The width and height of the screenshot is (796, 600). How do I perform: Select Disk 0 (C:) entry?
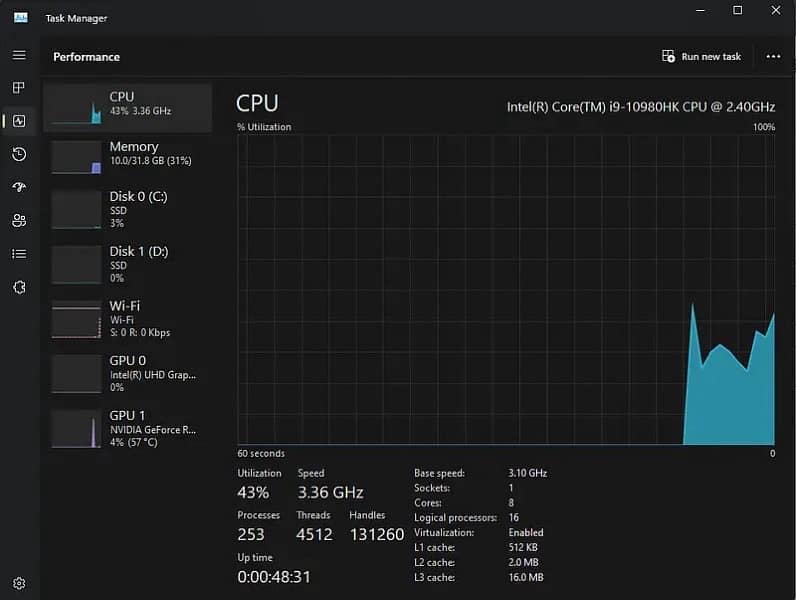[127, 209]
